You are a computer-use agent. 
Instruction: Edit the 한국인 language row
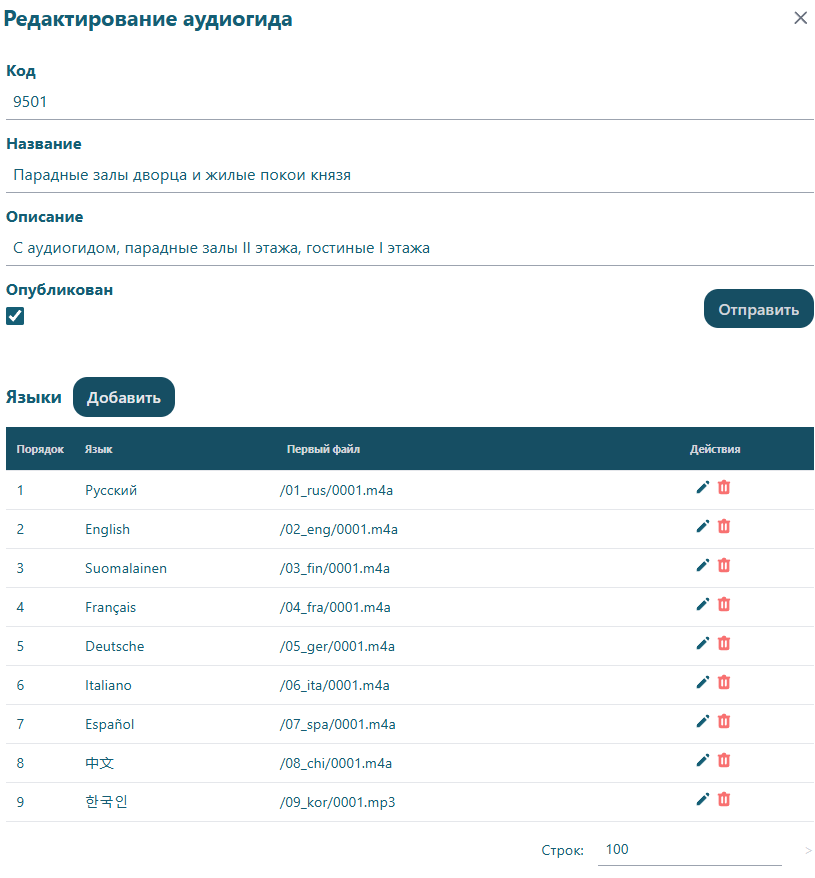702,800
